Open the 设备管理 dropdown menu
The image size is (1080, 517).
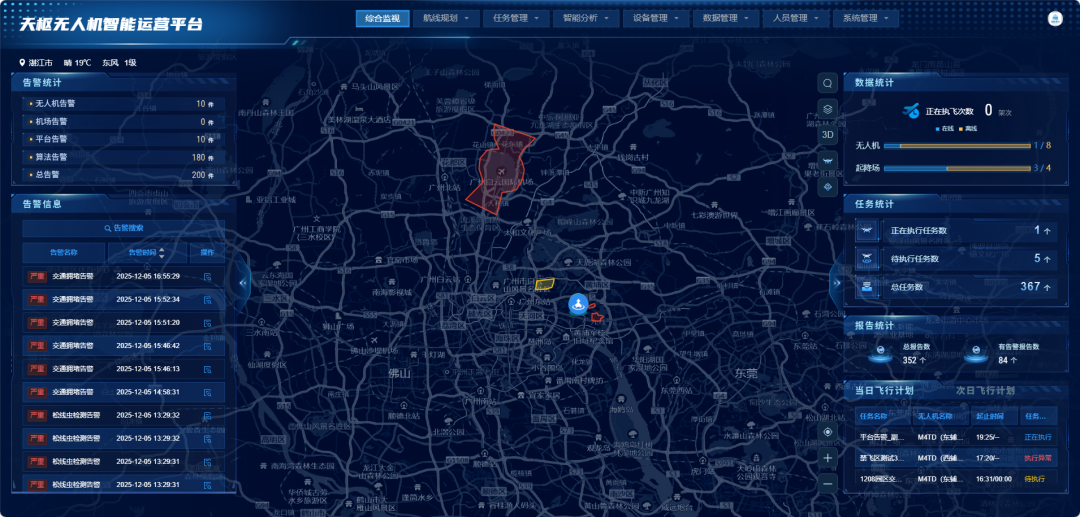(x=656, y=19)
